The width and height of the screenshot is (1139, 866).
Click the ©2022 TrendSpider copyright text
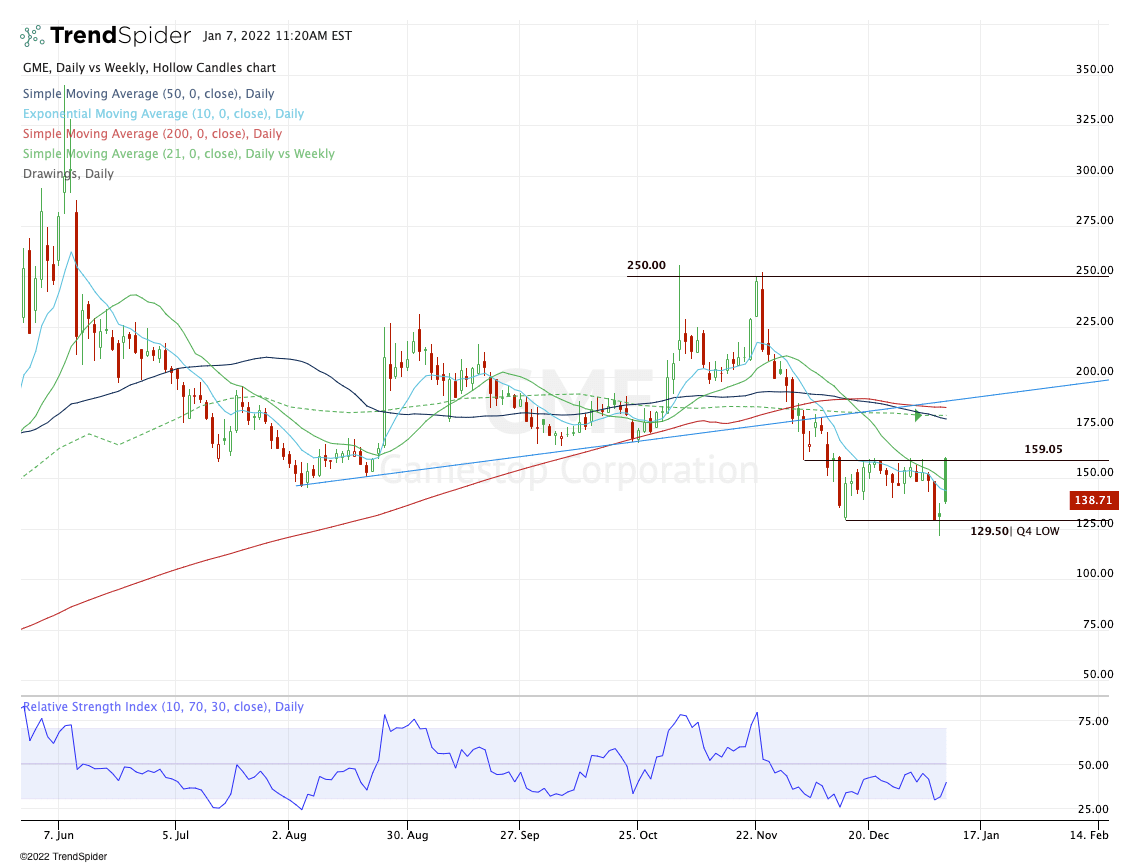click(x=63, y=857)
